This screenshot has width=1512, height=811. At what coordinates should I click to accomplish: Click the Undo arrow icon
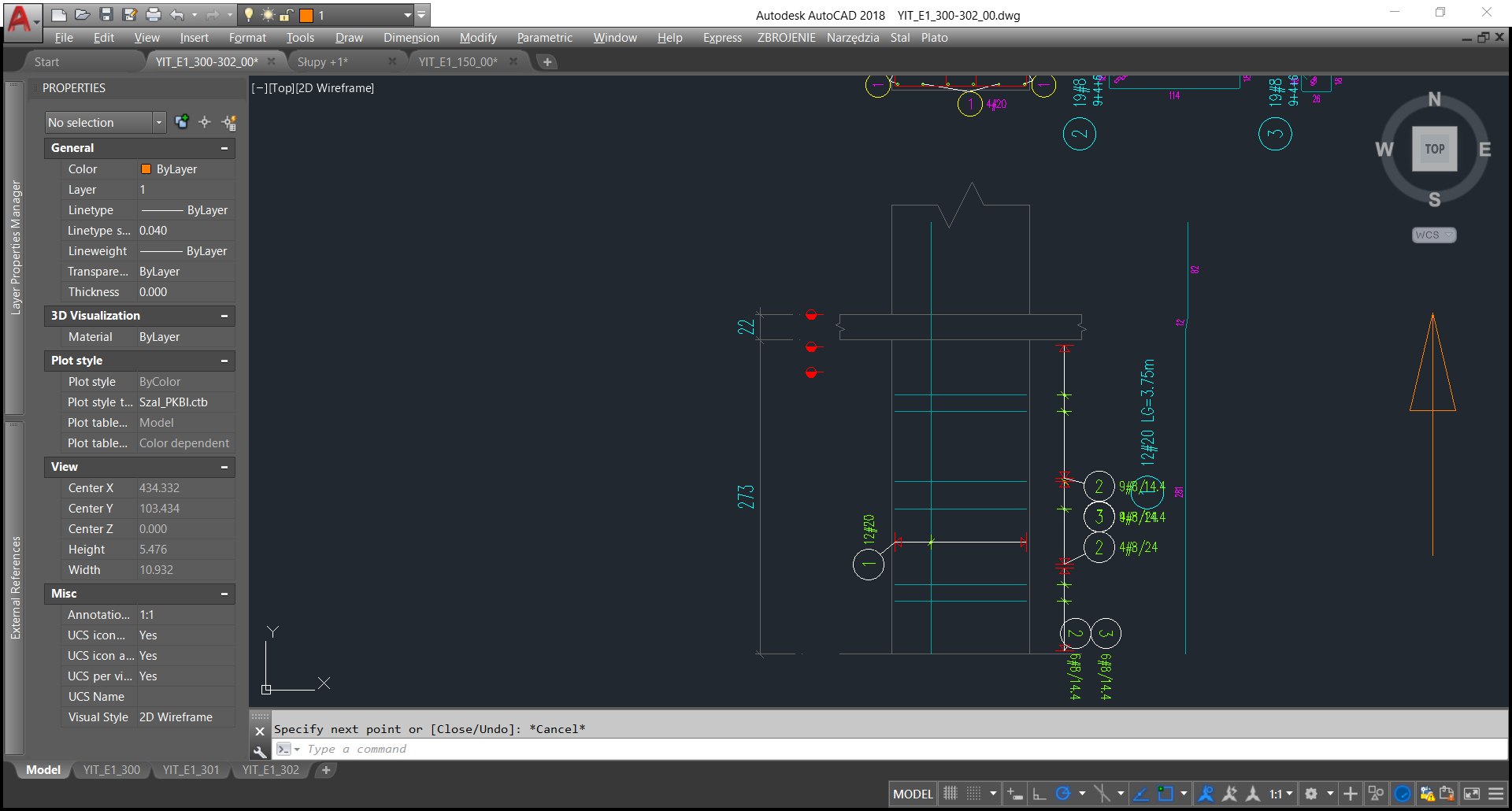point(176,15)
